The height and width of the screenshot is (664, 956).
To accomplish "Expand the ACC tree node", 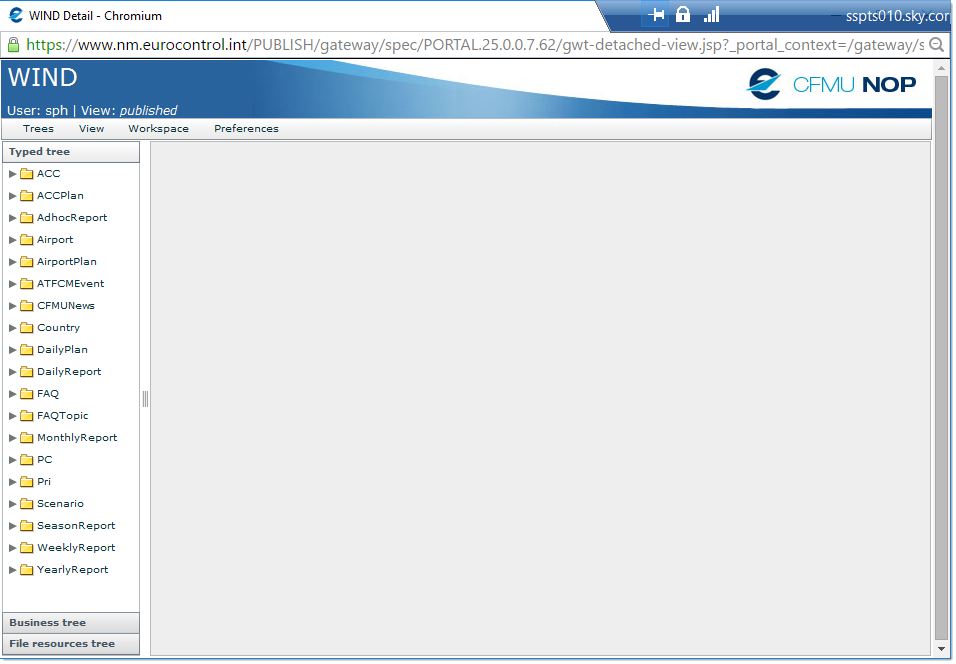I will (13, 174).
